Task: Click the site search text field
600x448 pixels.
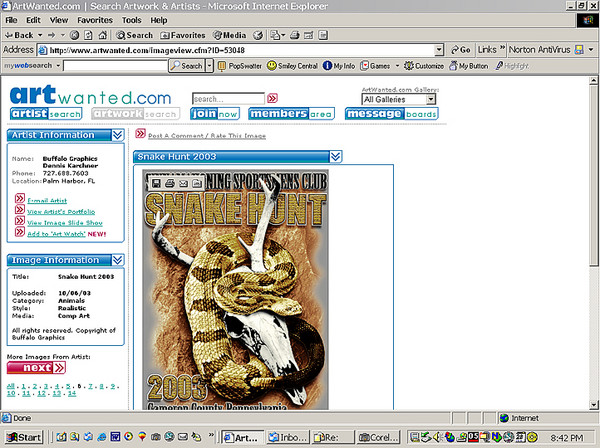Action: point(228,99)
